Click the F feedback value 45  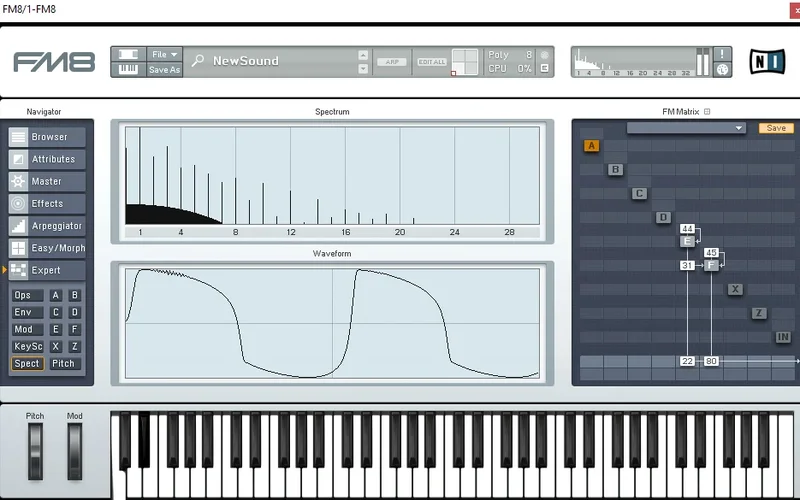(x=711, y=253)
